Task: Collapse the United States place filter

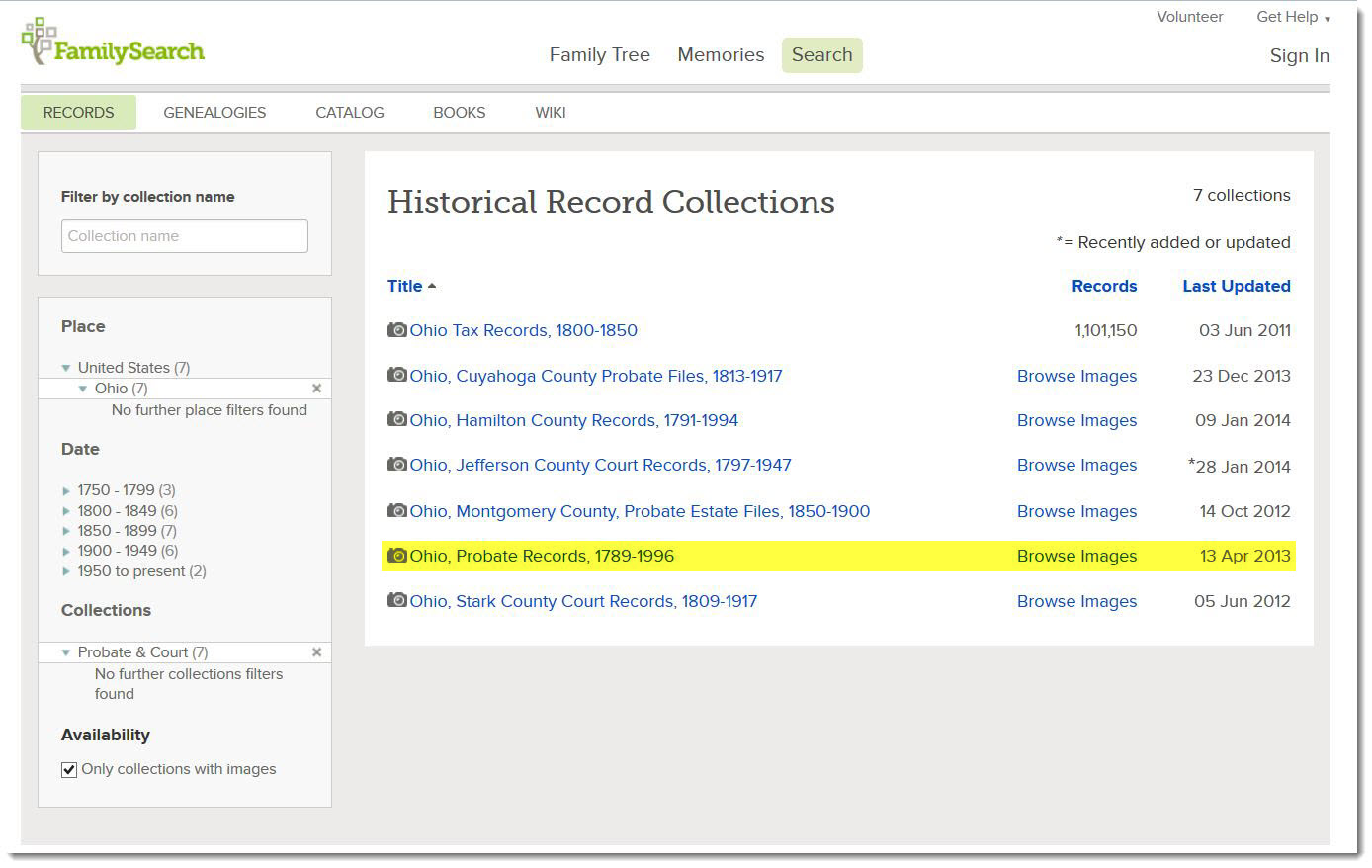Action: point(66,368)
